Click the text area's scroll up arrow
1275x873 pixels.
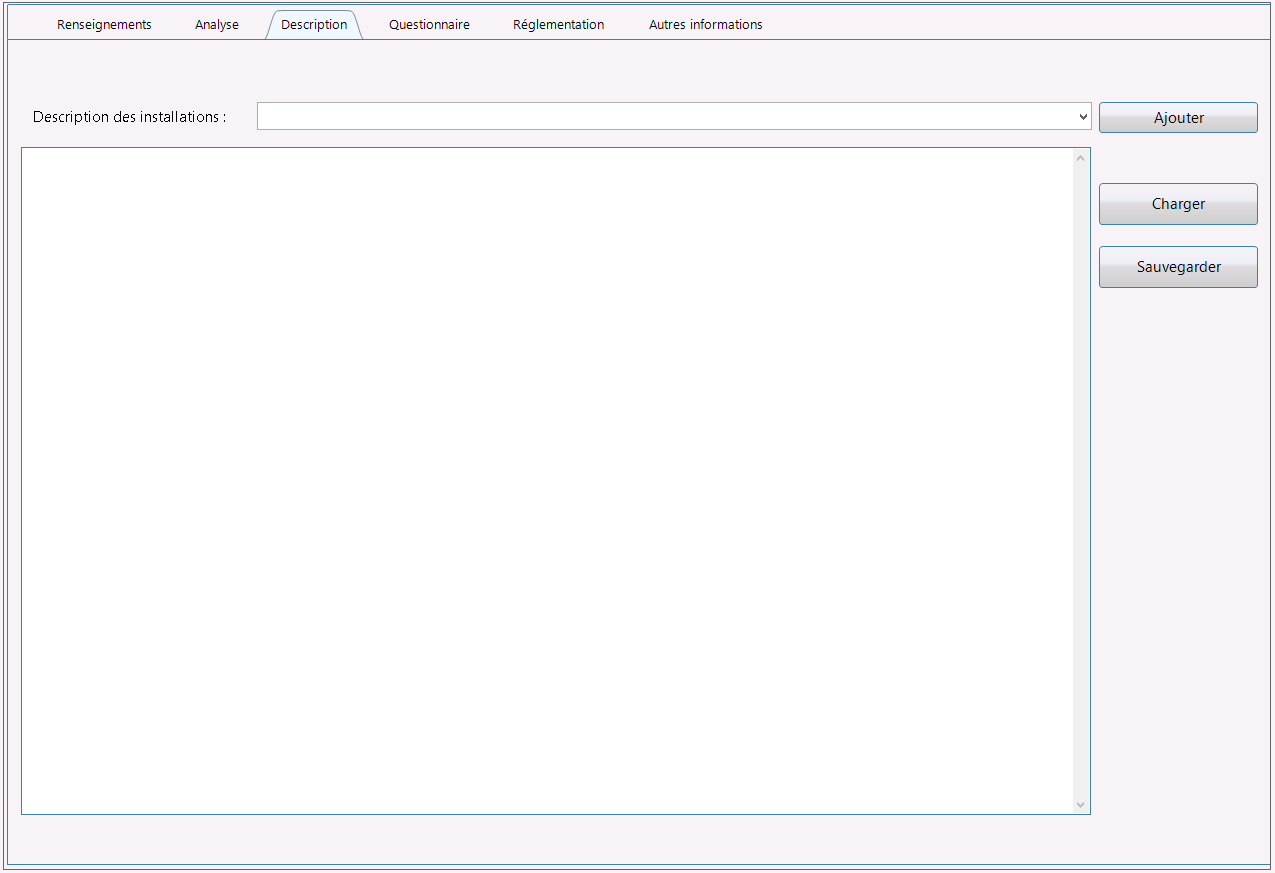point(1081,157)
